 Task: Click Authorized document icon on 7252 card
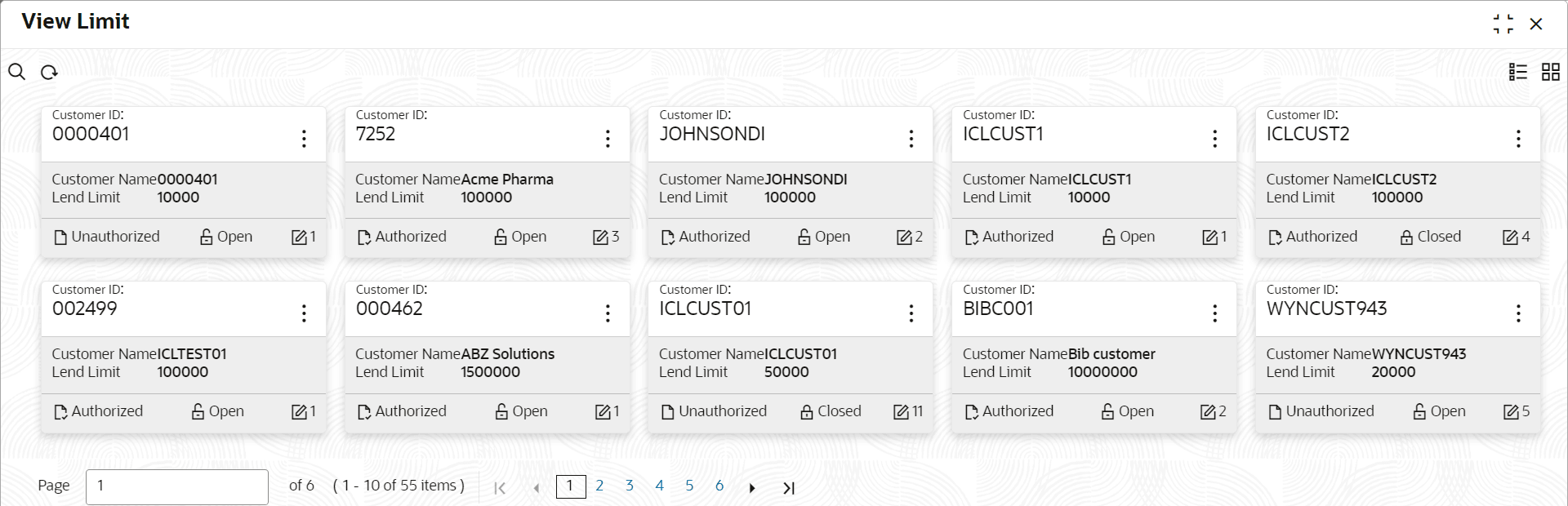click(364, 237)
